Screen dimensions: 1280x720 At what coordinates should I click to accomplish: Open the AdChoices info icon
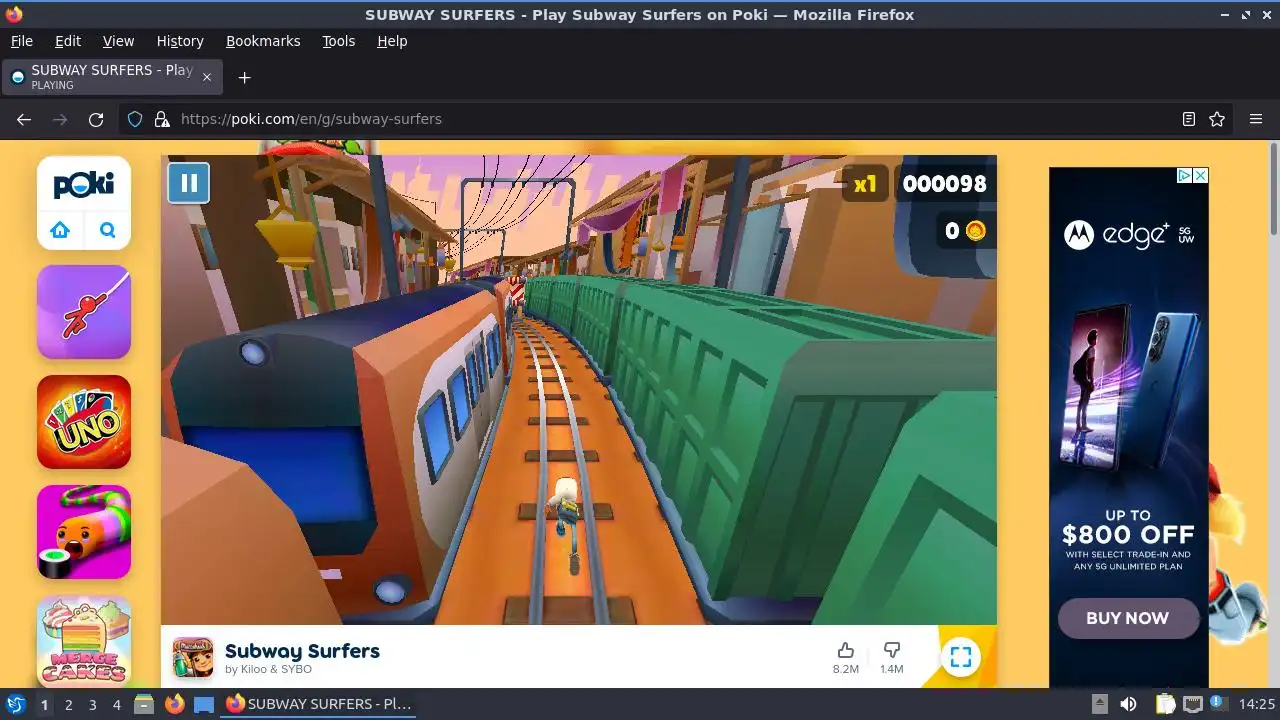1184,175
